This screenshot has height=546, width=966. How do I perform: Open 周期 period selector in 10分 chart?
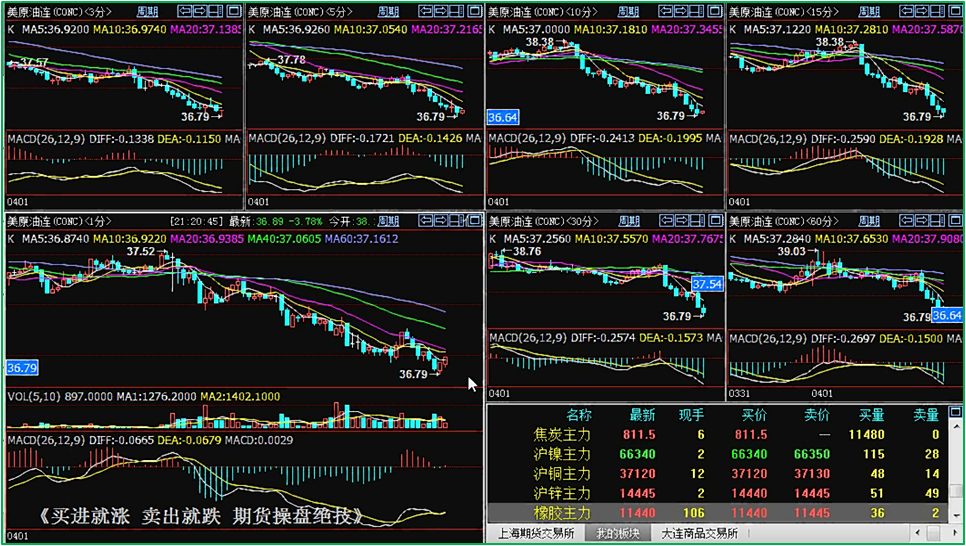[629, 11]
